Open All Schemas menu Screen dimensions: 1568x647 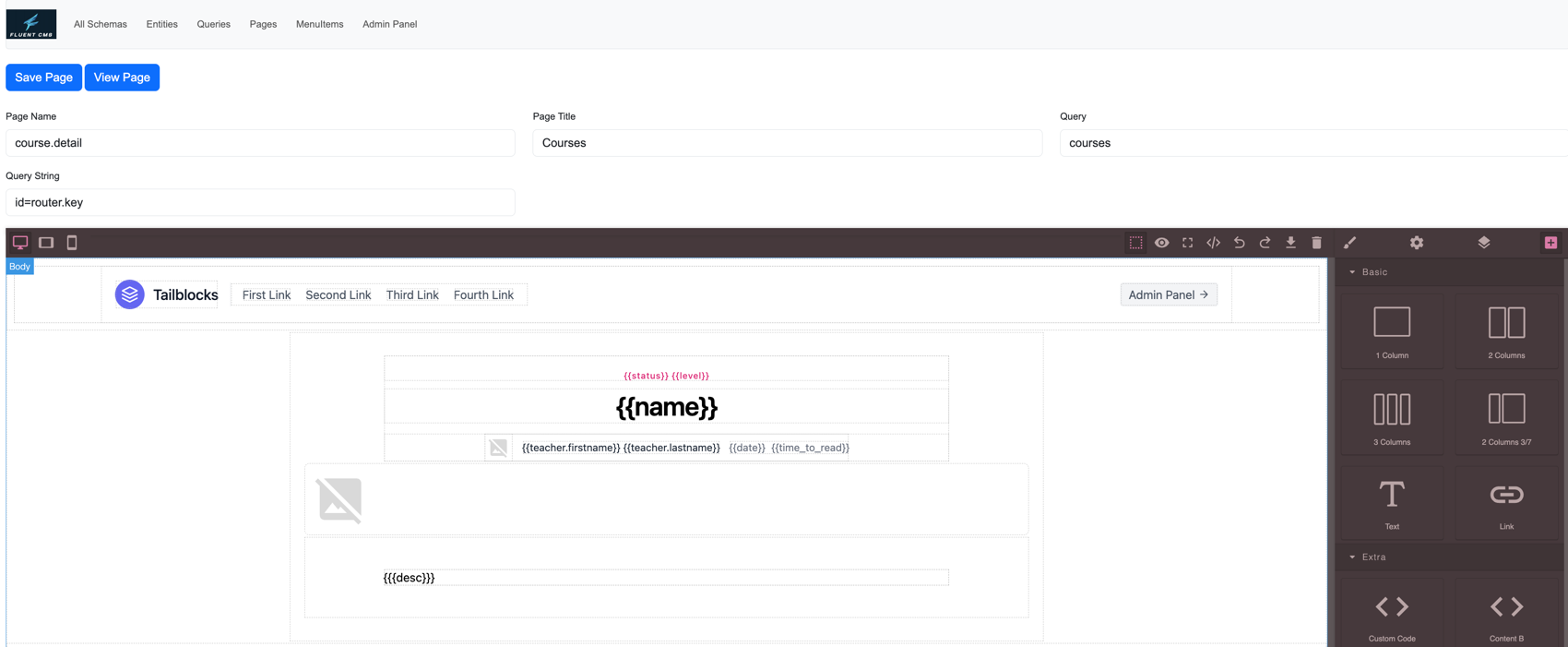click(101, 24)
